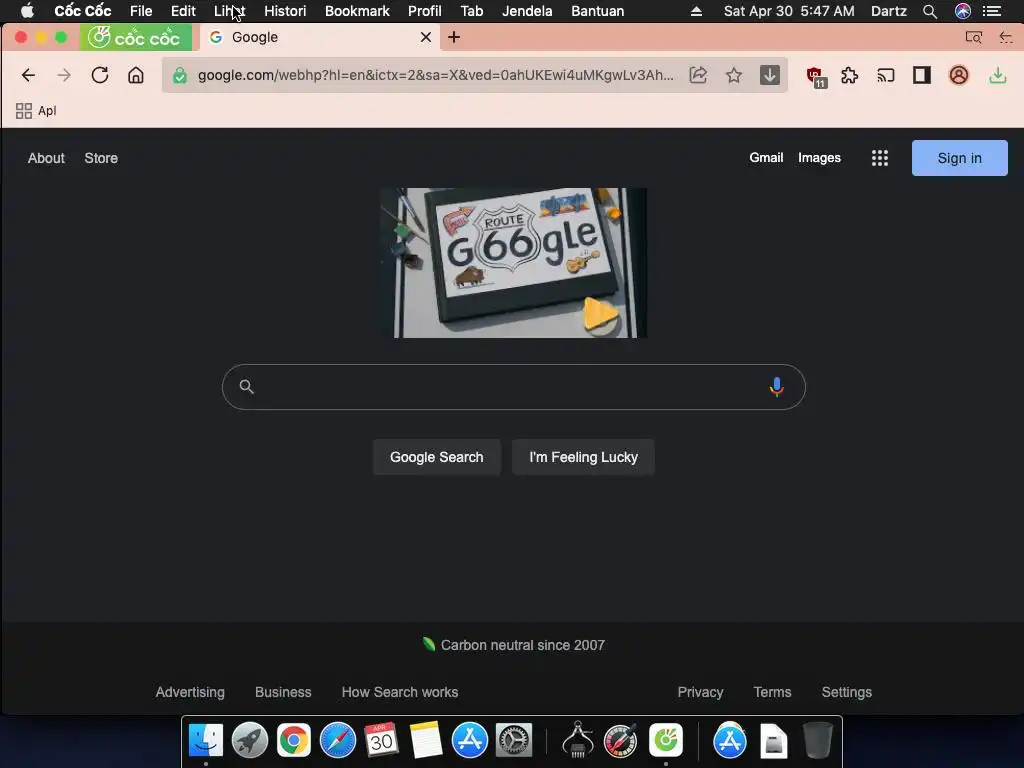This screenshot has width=1024, height=768.
Task: Open the Calendar dock icon
Action: click(x=381, y=741)
